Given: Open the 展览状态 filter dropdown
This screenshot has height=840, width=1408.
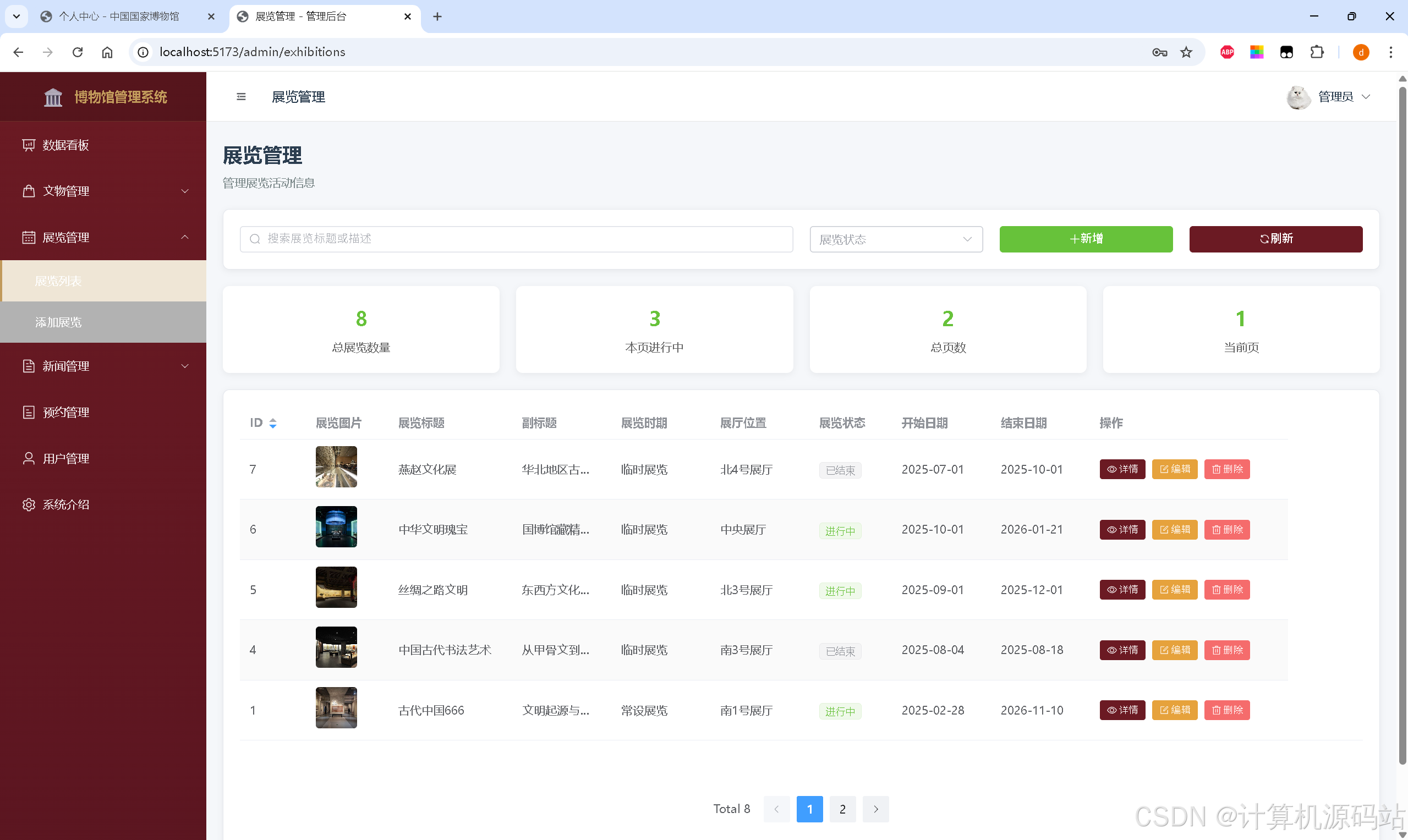Looking at the screenshot, I should (x=896, y=239).
